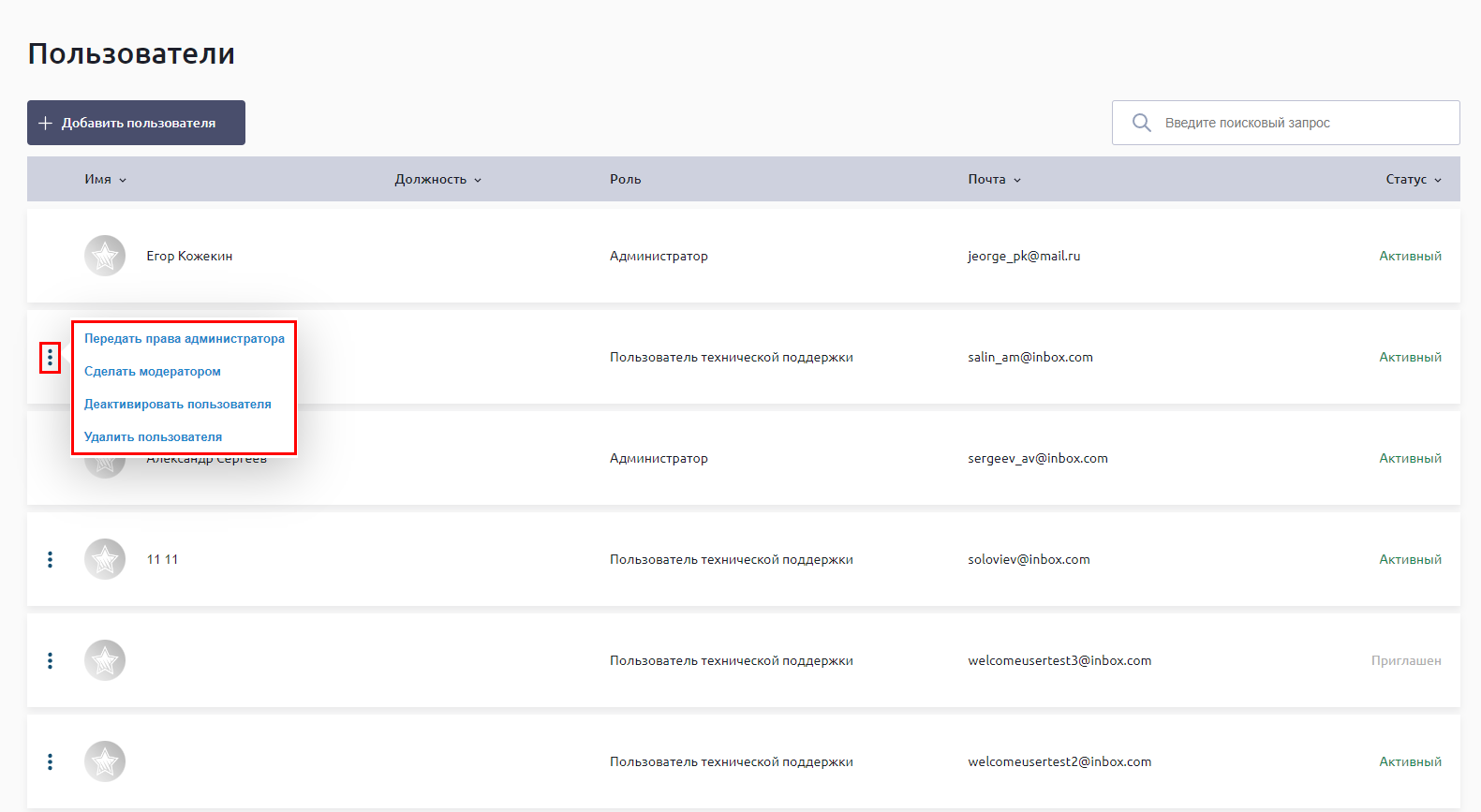Open three-dot menu for welcomeusertest2@inbox.com user

pyautogui.click(x=50, y=761)
